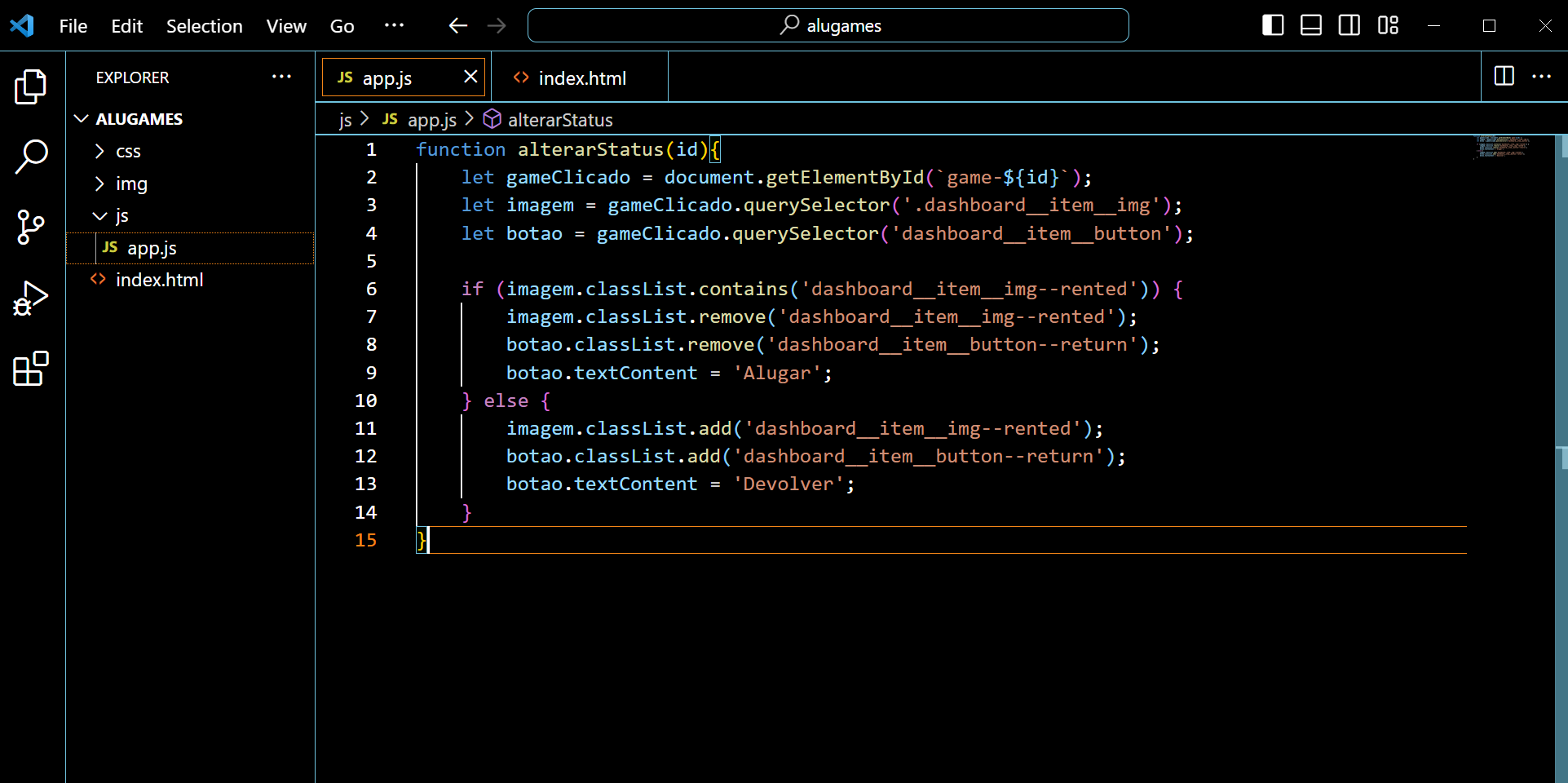The image size is (1568, 783).
Task: Open the View menu
Action: click(286, 26)
